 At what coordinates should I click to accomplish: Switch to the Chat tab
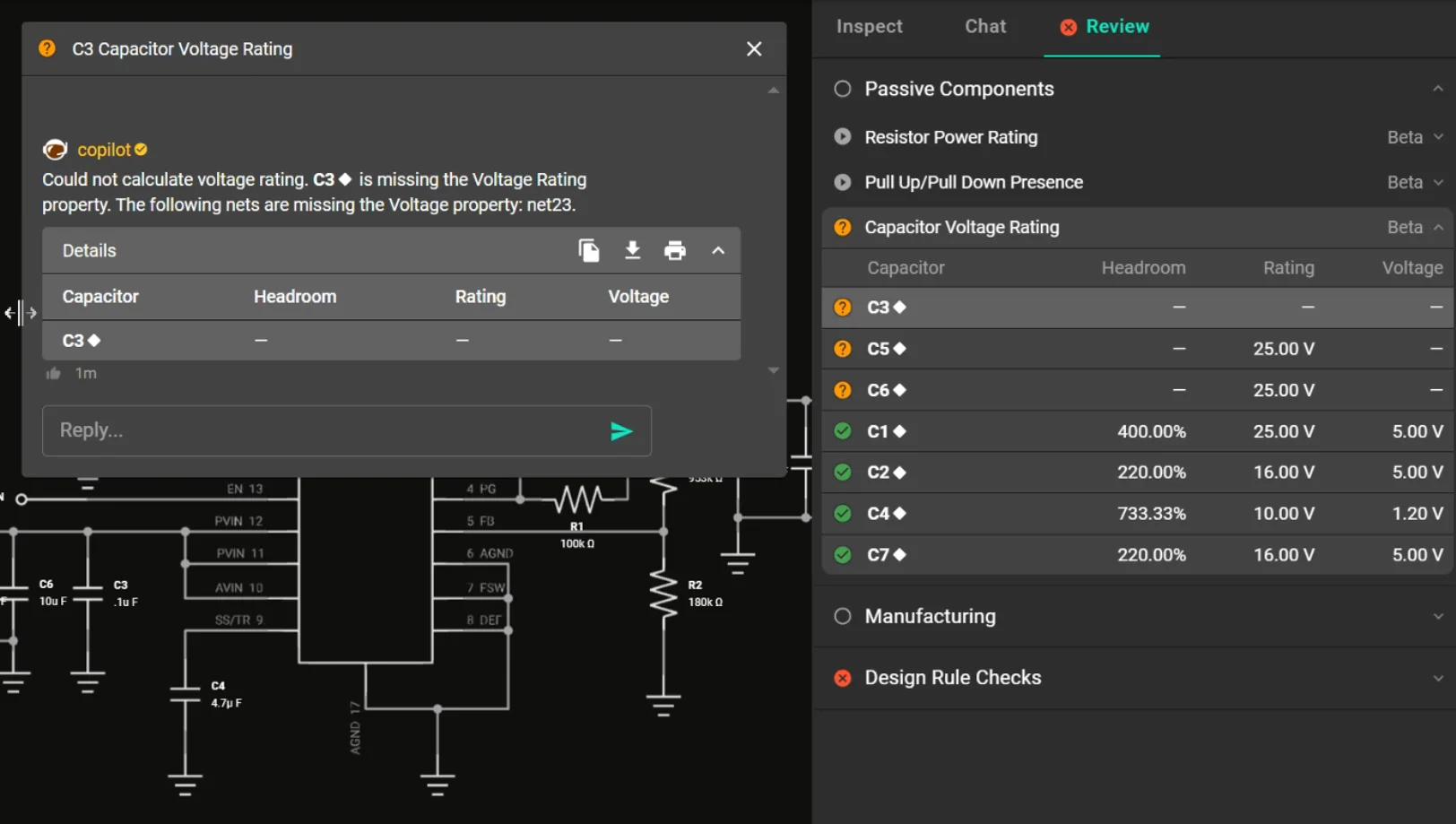984,26
